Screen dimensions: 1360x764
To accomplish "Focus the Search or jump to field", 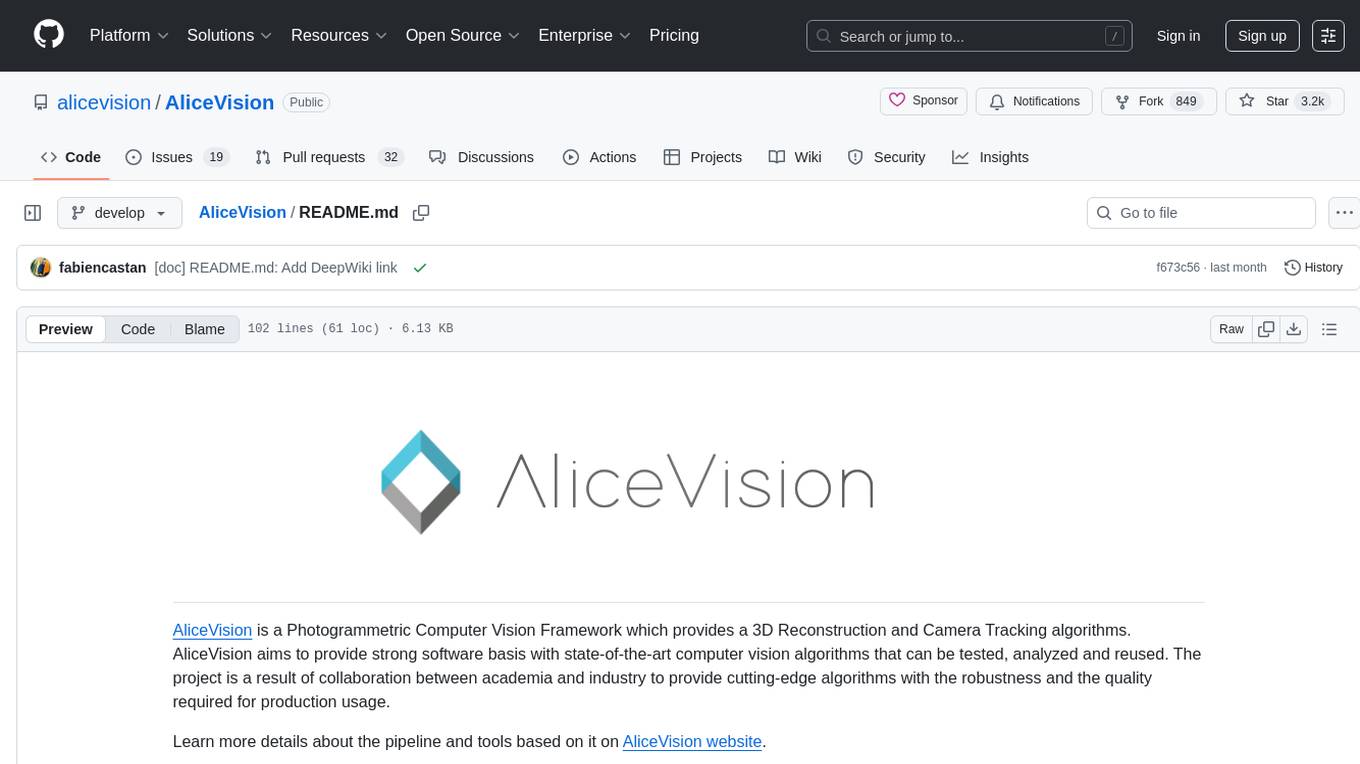I will tap(970, 36).
